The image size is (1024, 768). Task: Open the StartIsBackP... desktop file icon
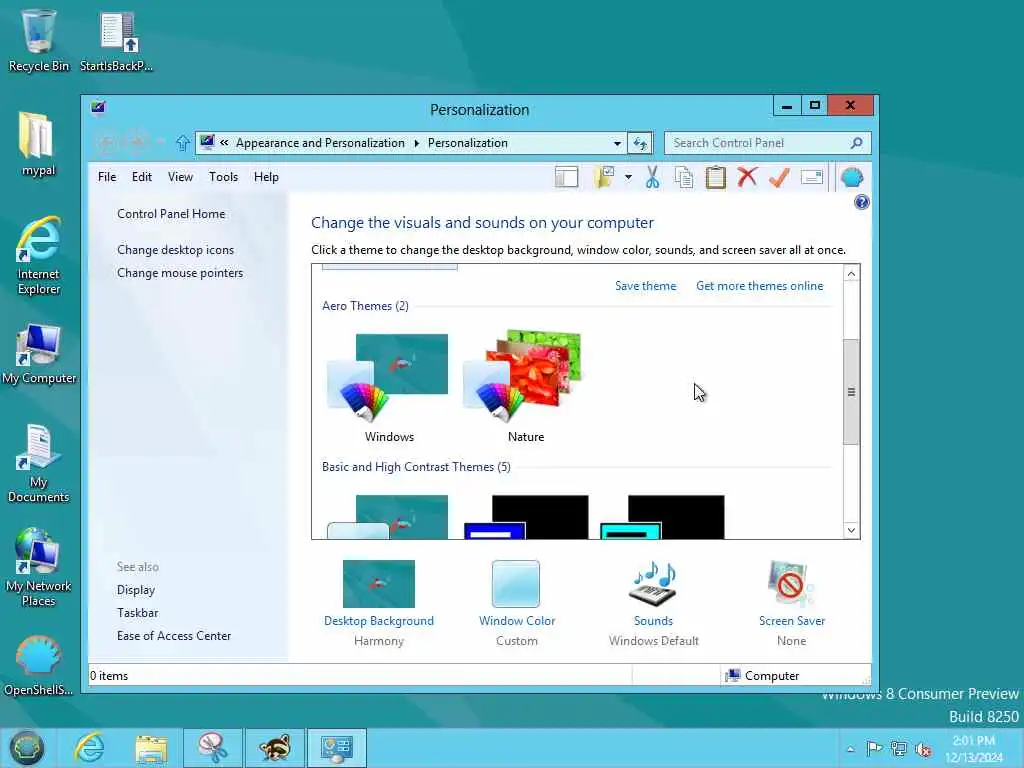[117, 40]
